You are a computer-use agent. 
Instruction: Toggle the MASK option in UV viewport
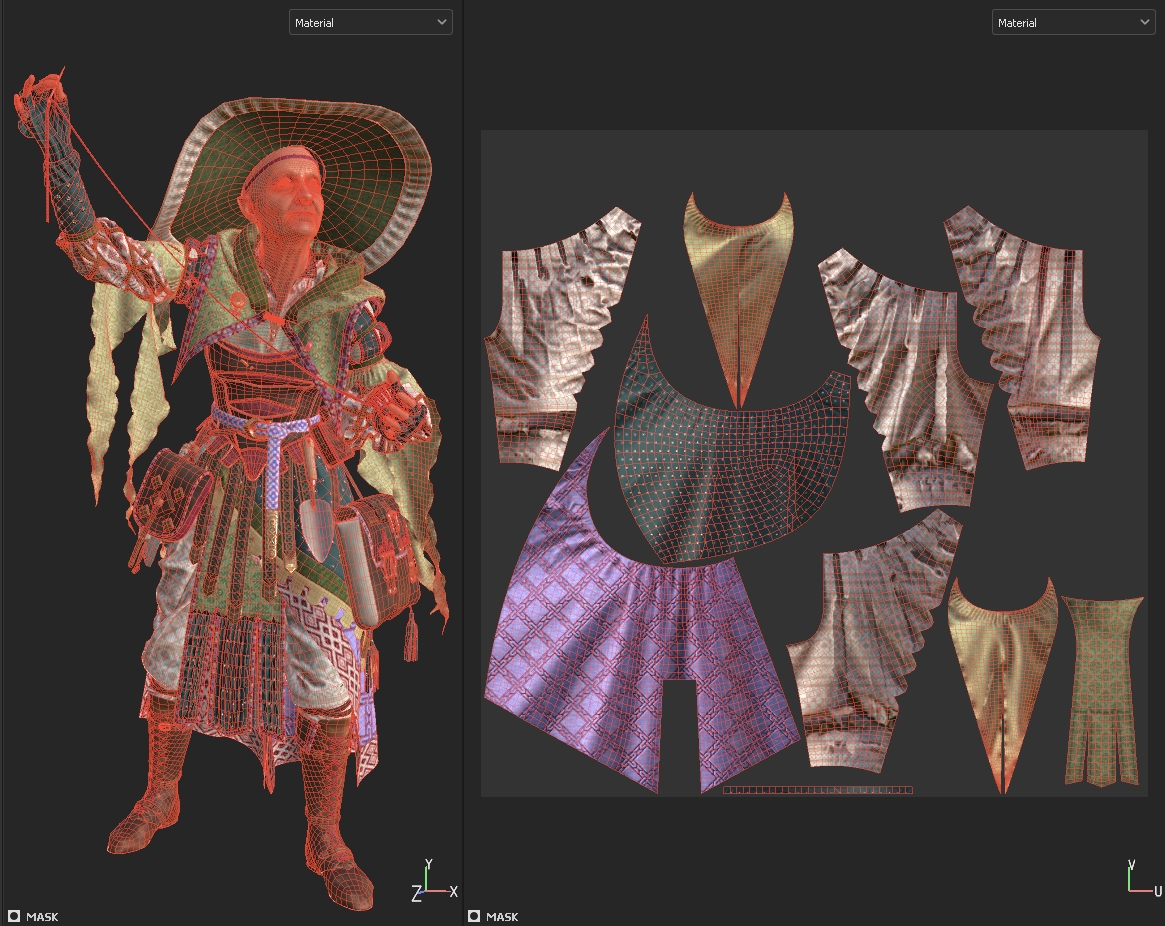(474, 916)
